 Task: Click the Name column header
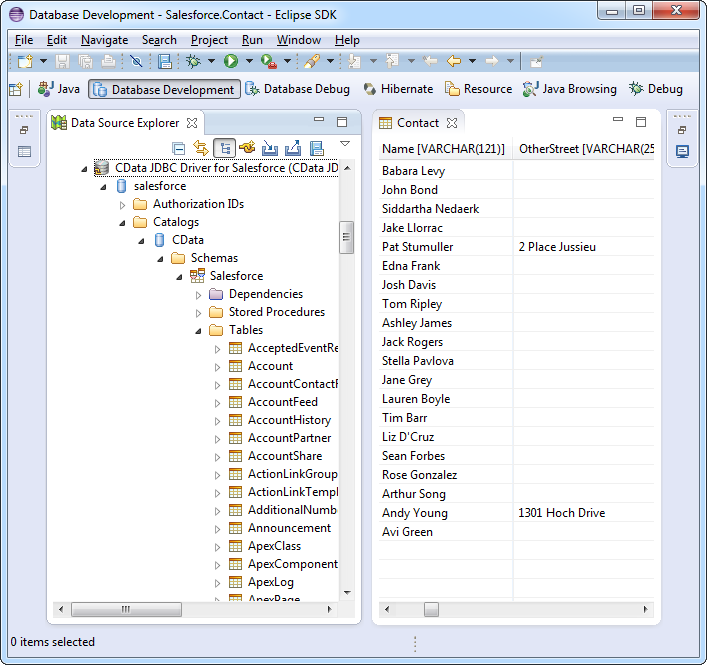[x=443, y=149]
